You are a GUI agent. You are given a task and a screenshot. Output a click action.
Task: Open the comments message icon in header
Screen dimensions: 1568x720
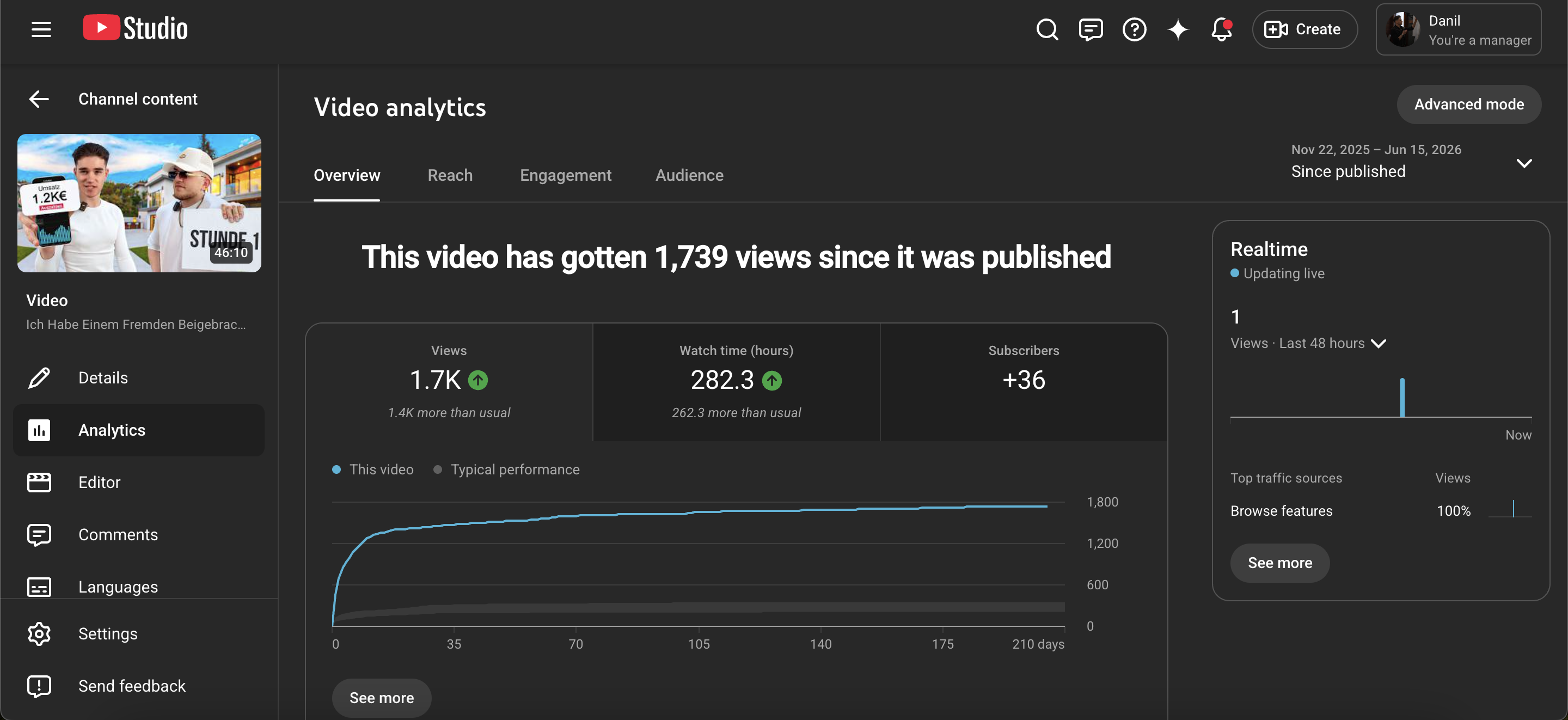[x=1090, y=29]
